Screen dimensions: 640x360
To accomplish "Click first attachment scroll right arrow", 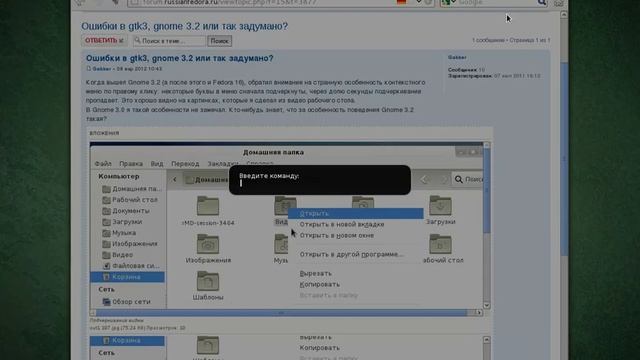I will tap(479, 313).
